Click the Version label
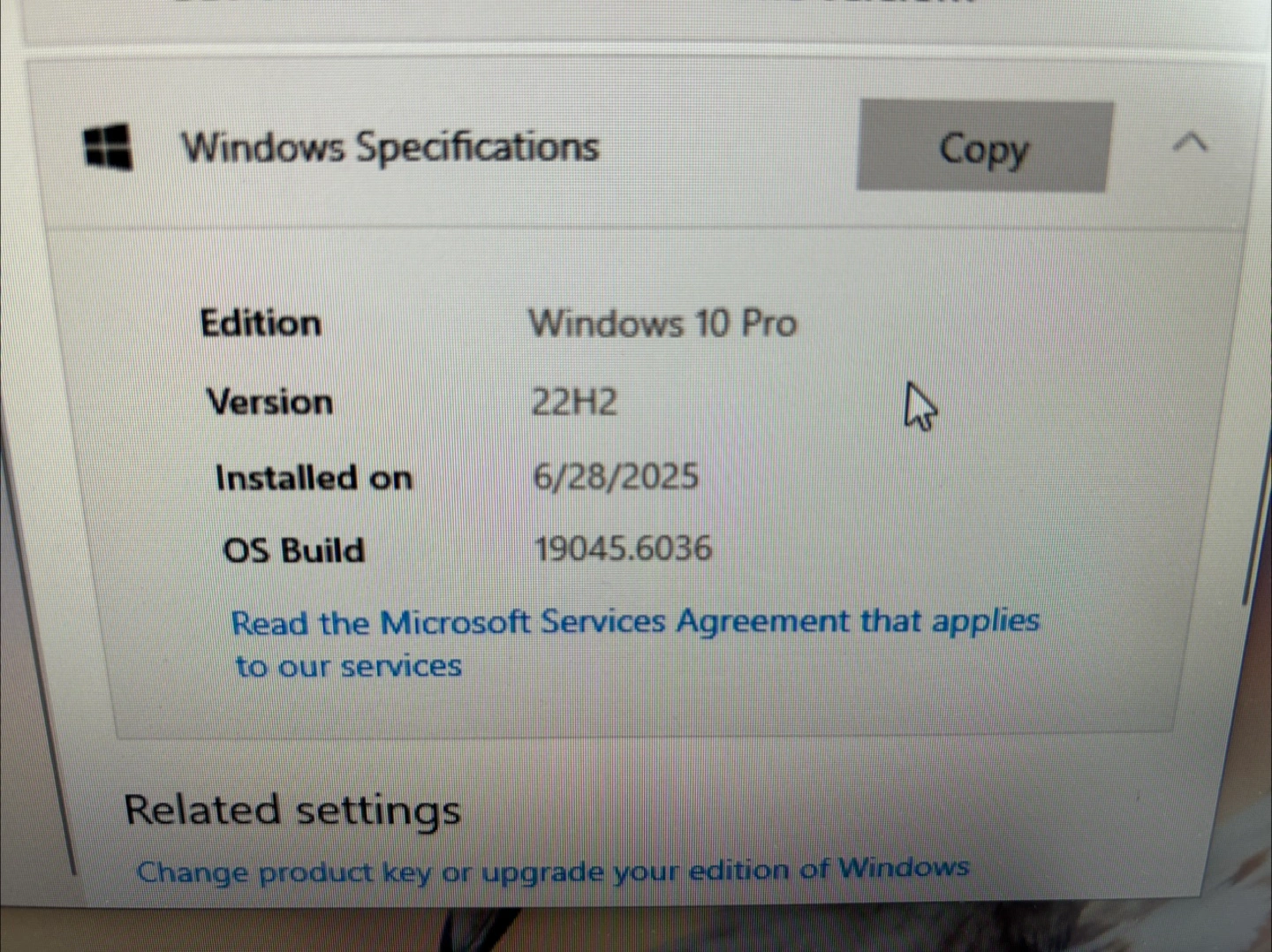Screen dimensions: 1272x952 pos(270,402)
